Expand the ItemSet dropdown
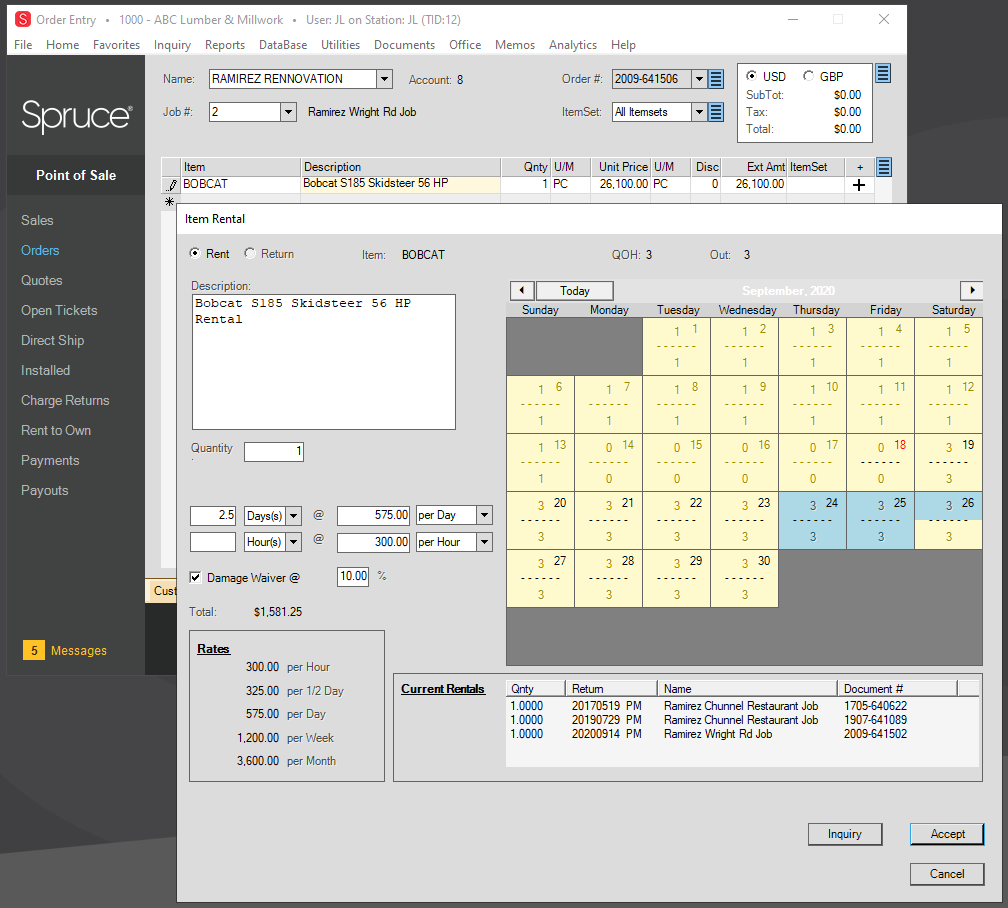The height and width of the screenshot is (908, 1008). coord(699,112)
